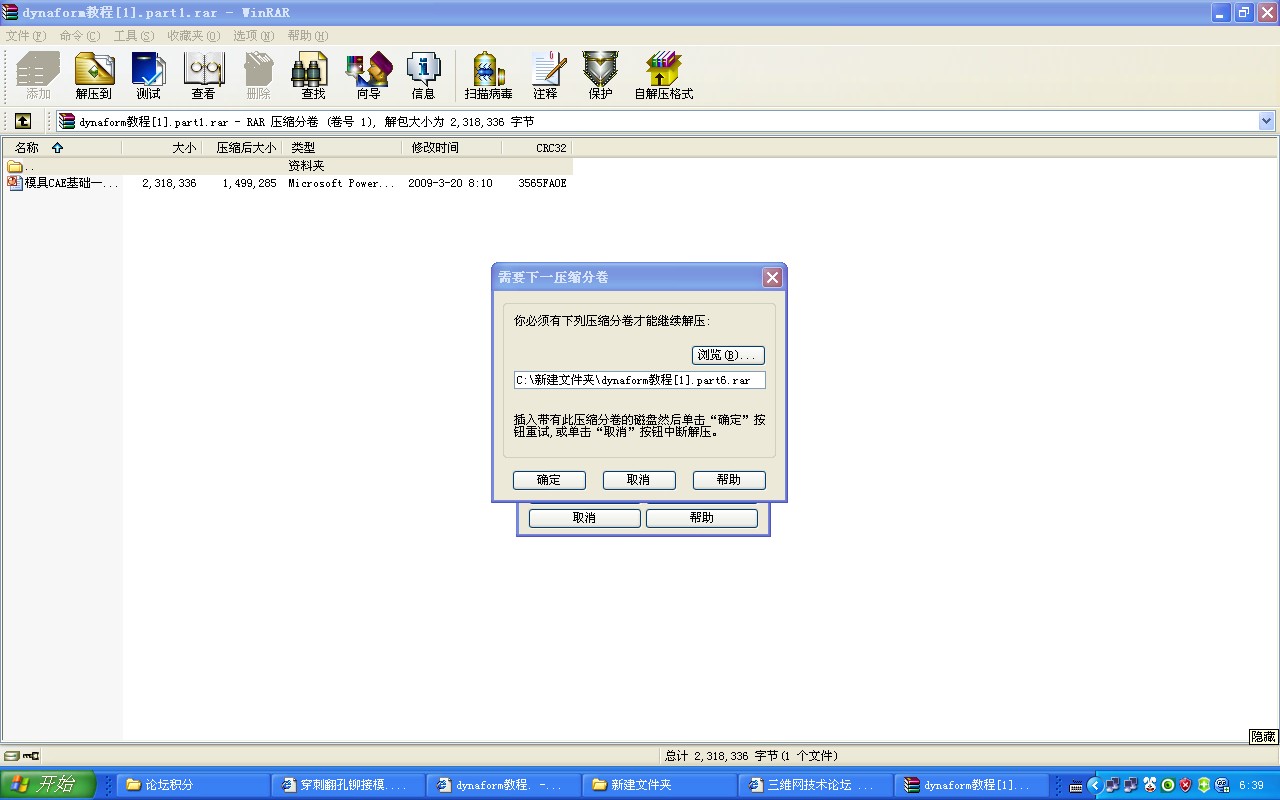Viewport: 1280px width, 800px height.
Task: Click the 2009-3-20 8:10 modified time cell
Action: (x=450, y=183)
